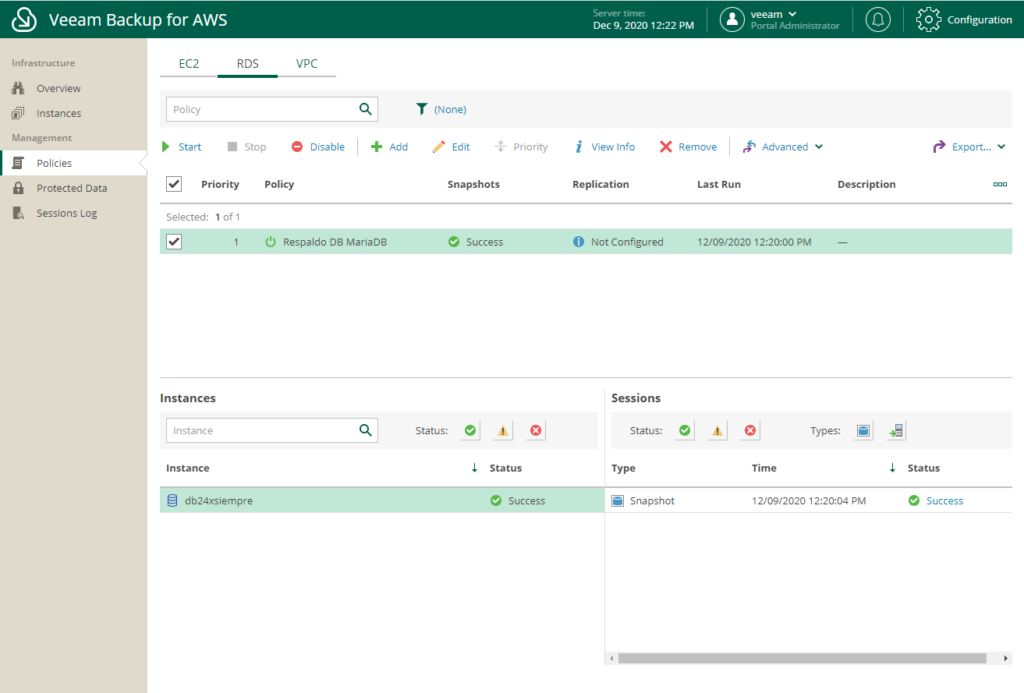
Task: Click the Description column header
Action: [866, 184]
